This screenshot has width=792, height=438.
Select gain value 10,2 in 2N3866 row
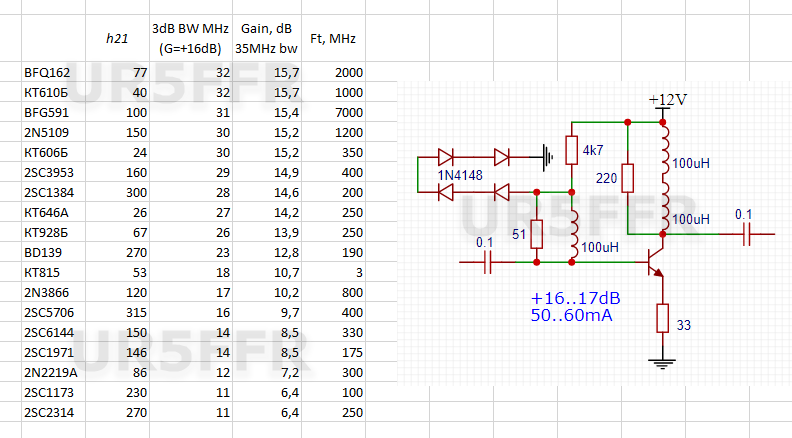(x=267, y=293)
